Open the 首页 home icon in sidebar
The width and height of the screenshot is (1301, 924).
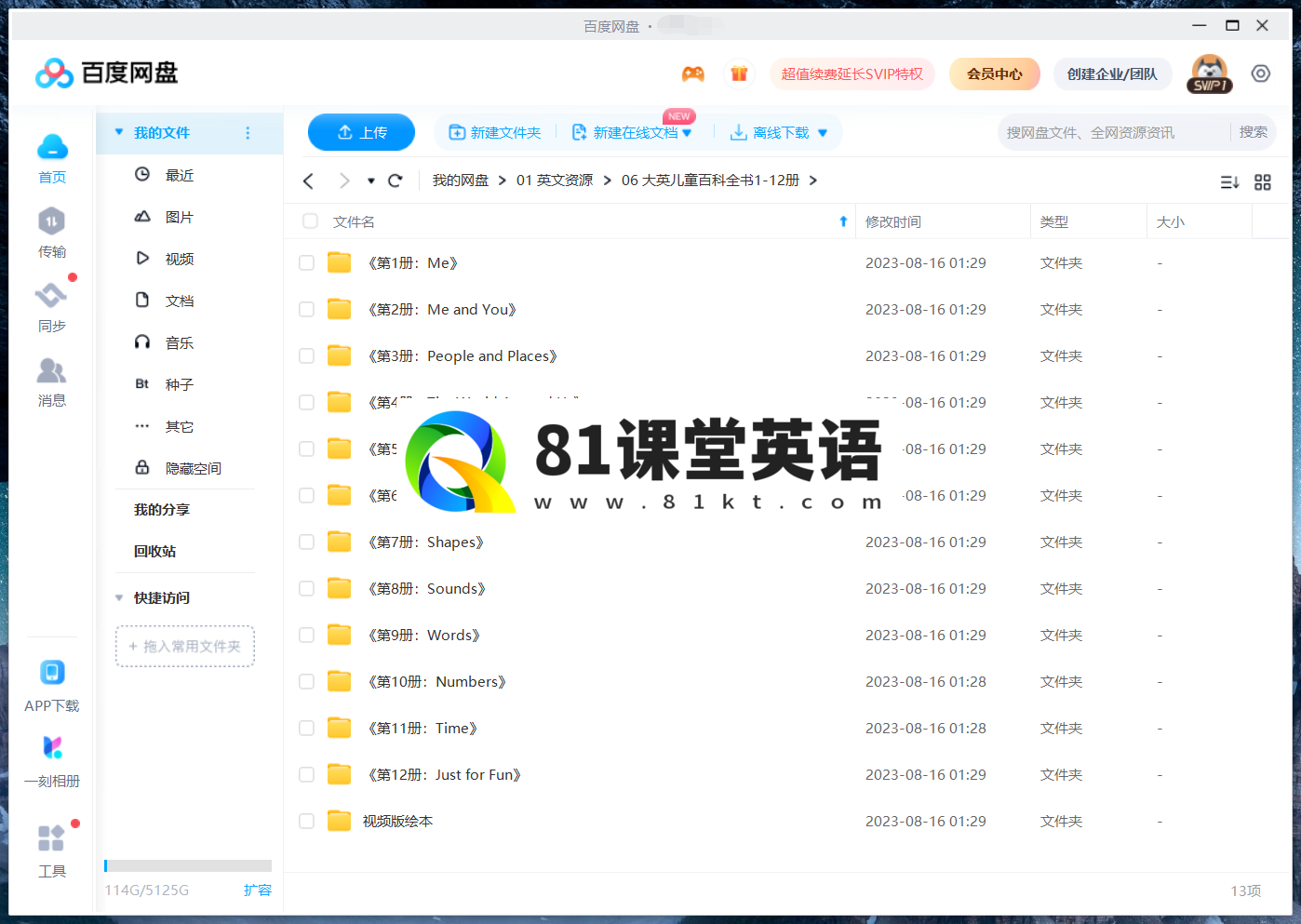pyautogui.click(x=52, y=147)
